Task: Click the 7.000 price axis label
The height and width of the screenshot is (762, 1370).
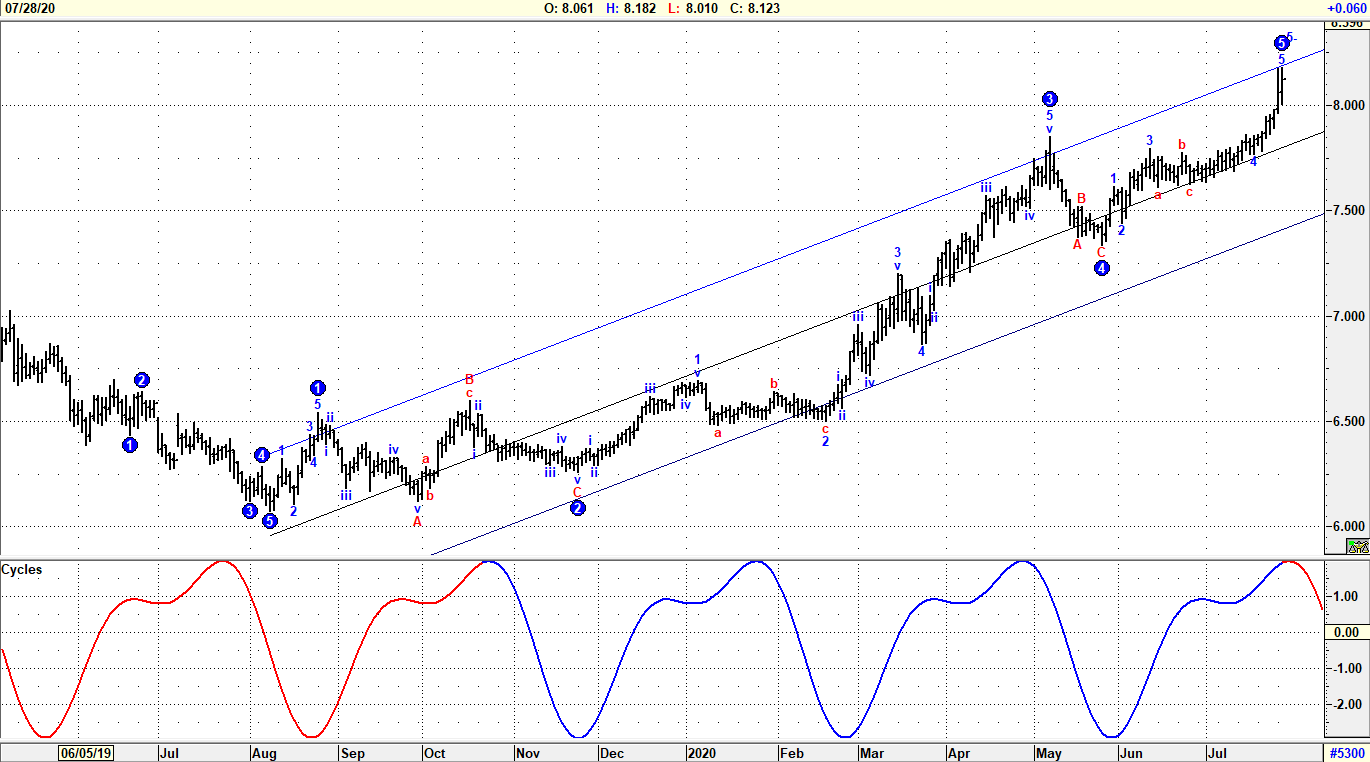Action: [x=1350, y=316]
